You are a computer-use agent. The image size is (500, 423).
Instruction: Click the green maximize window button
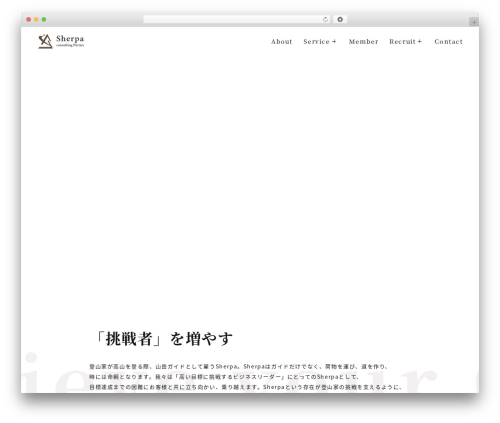(44, 19)
